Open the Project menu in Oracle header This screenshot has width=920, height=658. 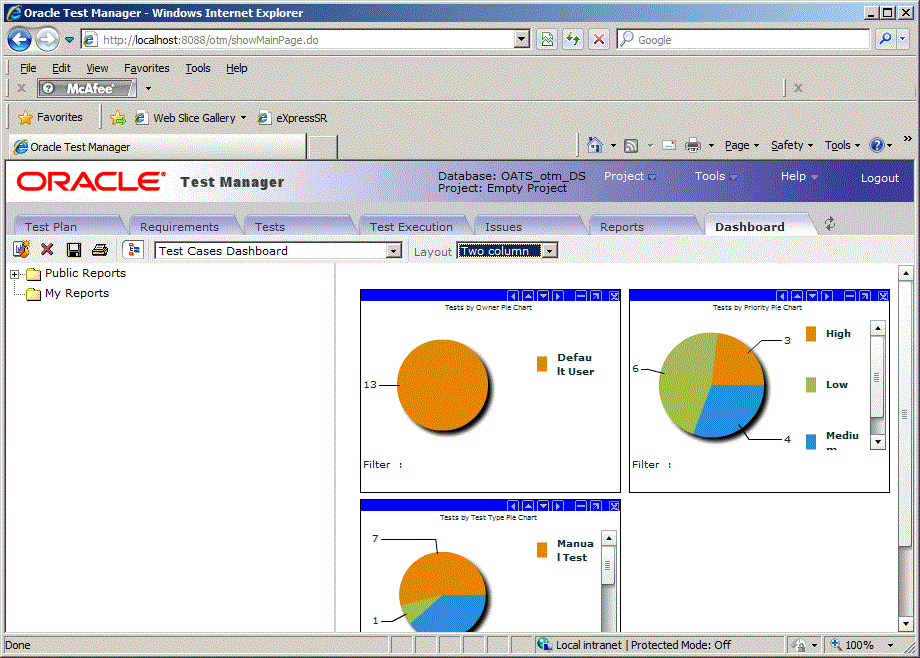630,176
